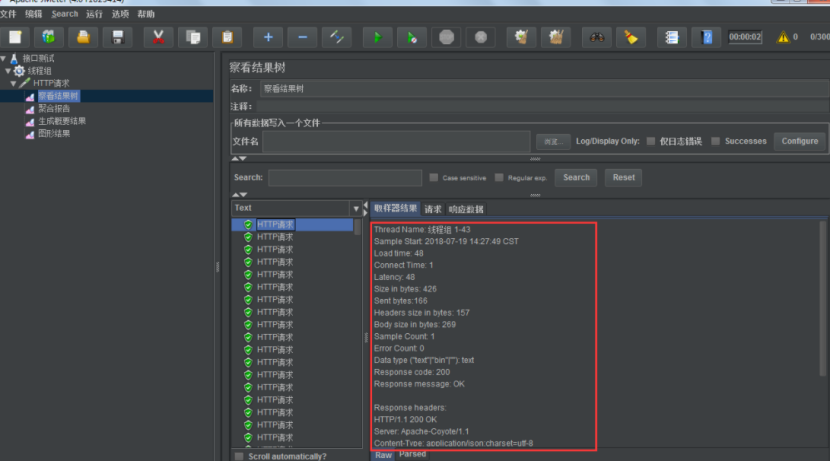Viewport: 831px width, 462px height.
Task: Collapse the HTTP请求 node in test plan tree
Action: 14,83
